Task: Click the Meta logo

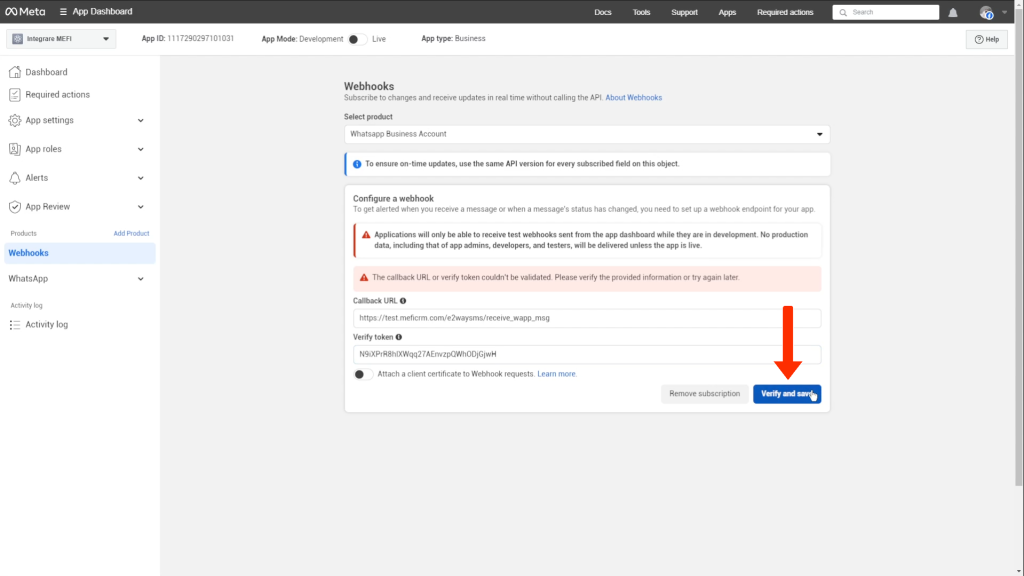Action: (x=25, y=12)
